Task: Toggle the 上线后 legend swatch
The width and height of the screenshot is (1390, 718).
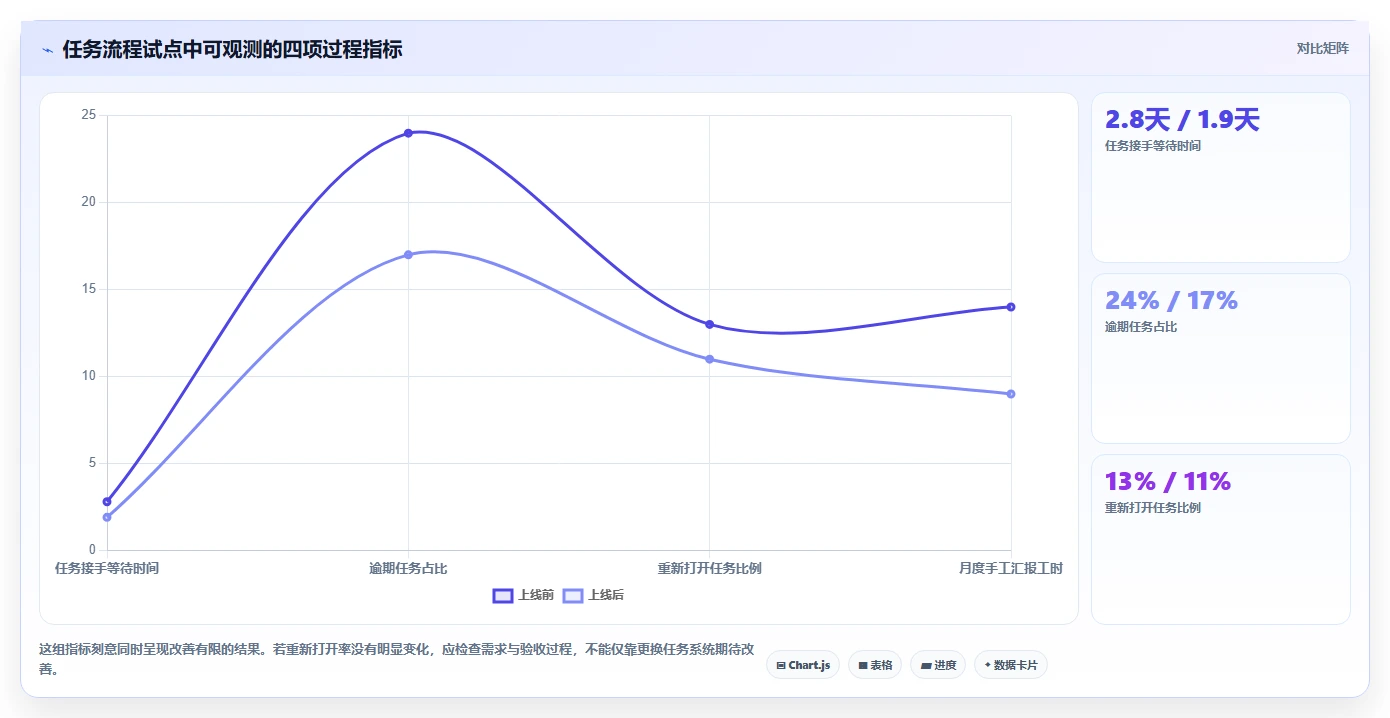Action: pyautogui.click(x=573, y=596)
